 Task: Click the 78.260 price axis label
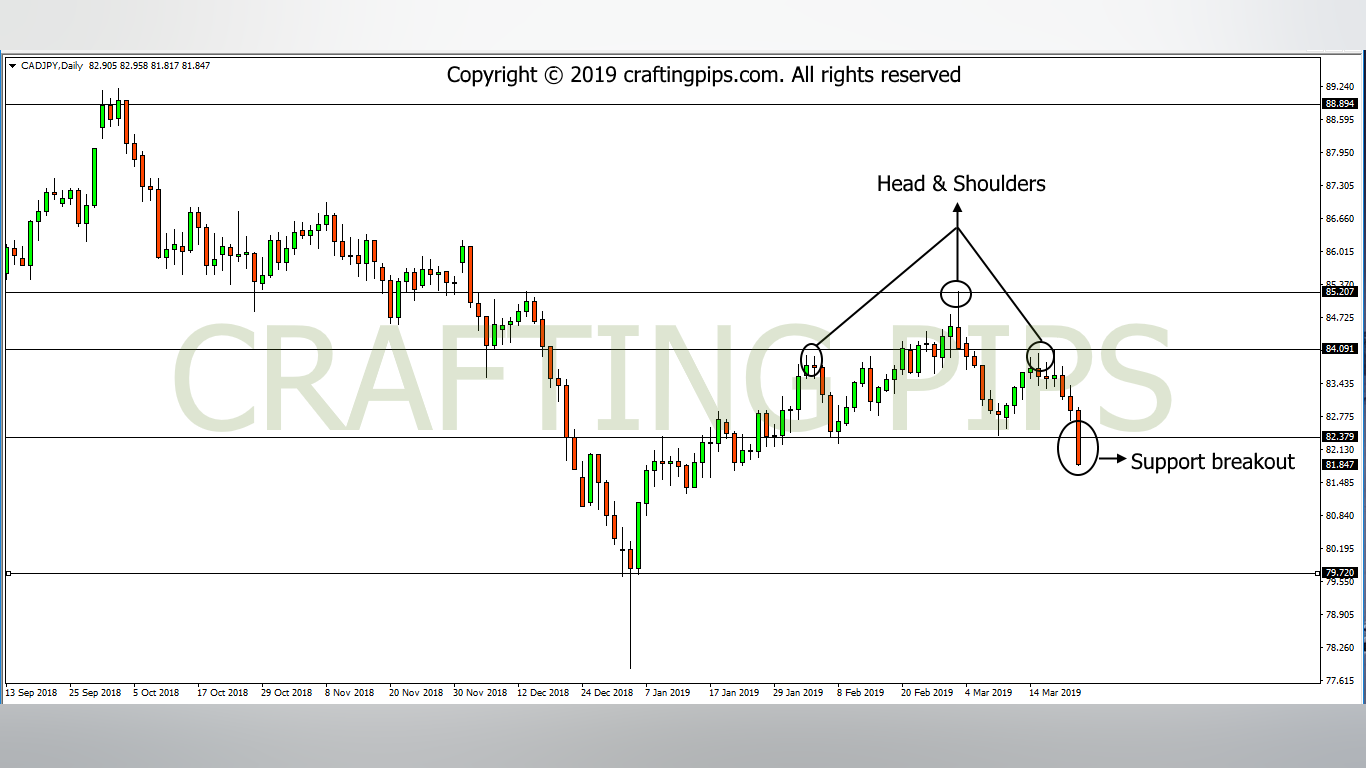pos(1340,648)
